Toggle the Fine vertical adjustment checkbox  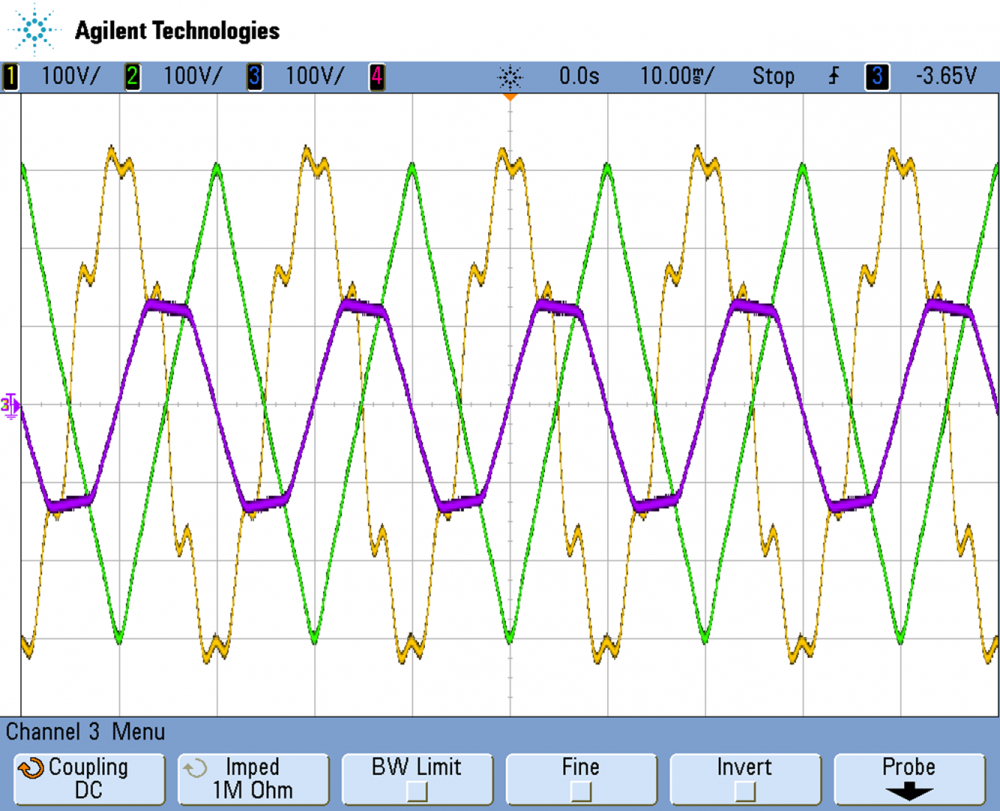pyautogui.click(x=580, y=791)
